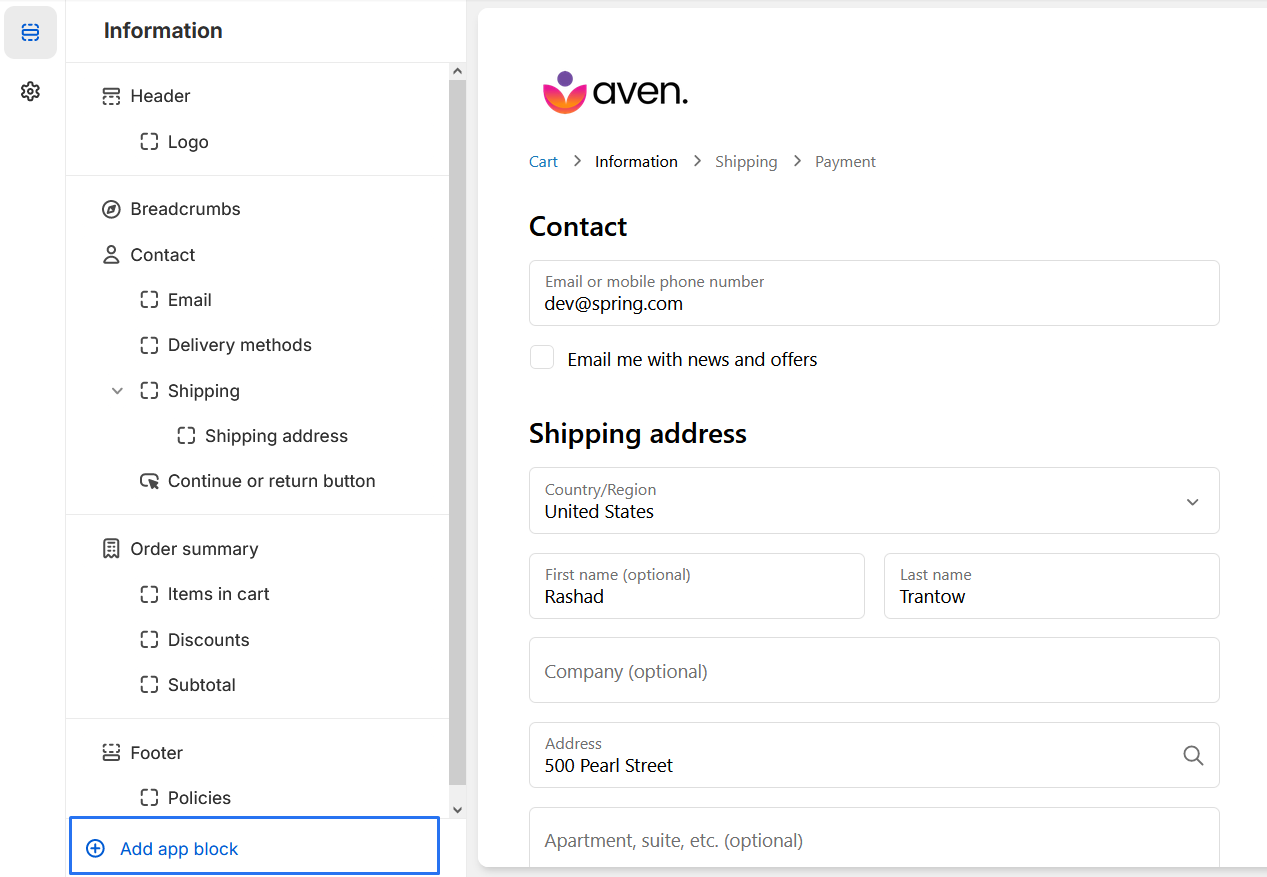Select the Shipping address block item
This screenshot has width=1267, height=877.
pyautogui.click(x=275, y=436)
